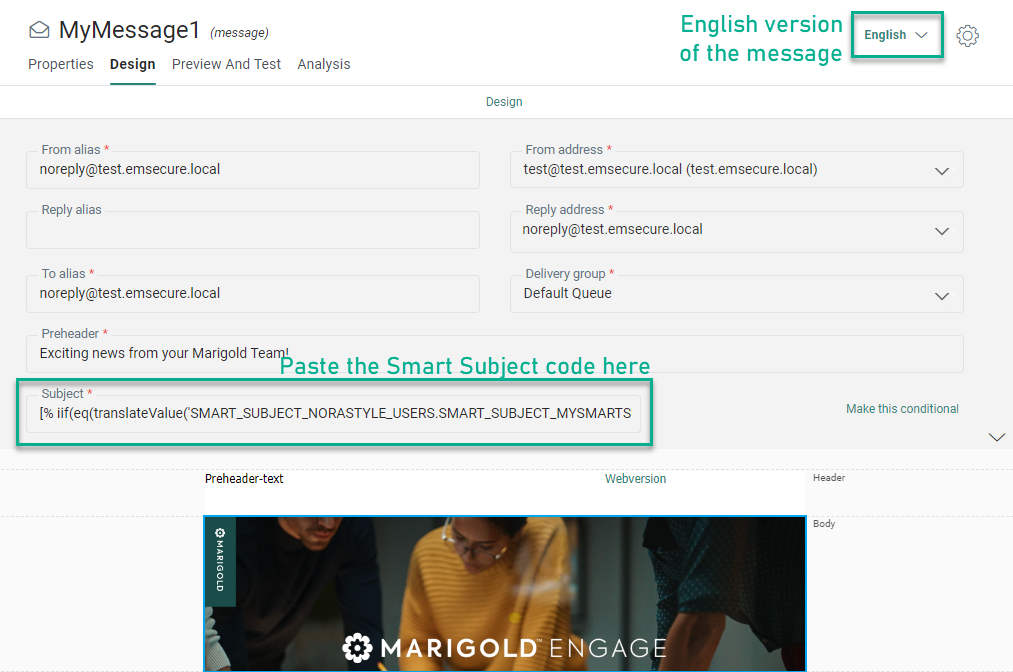Select the Preheader-text placeholder
Viewport: 1013px width, 672px height.
click(x=244, y=479)
